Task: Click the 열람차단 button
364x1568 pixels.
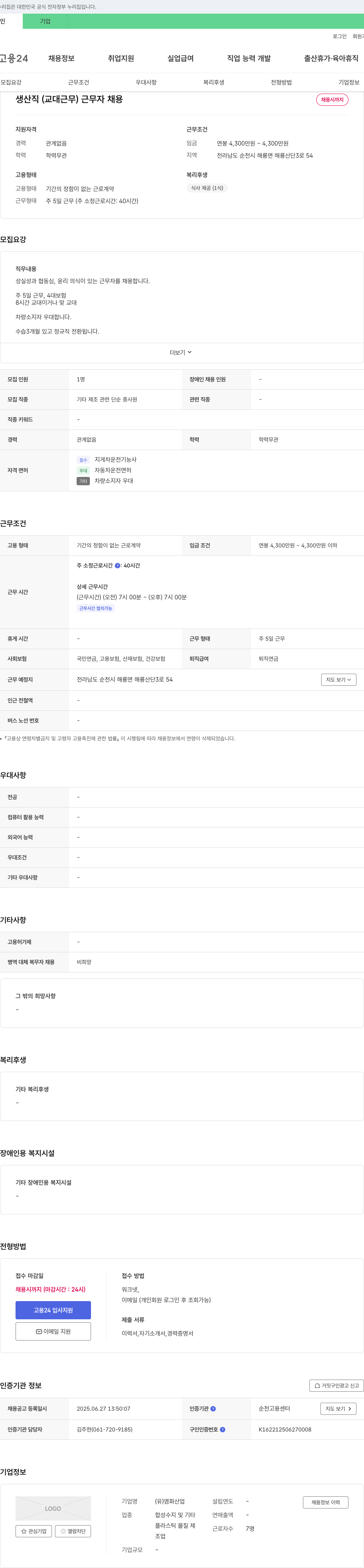Action: (x=73, y=1531)
